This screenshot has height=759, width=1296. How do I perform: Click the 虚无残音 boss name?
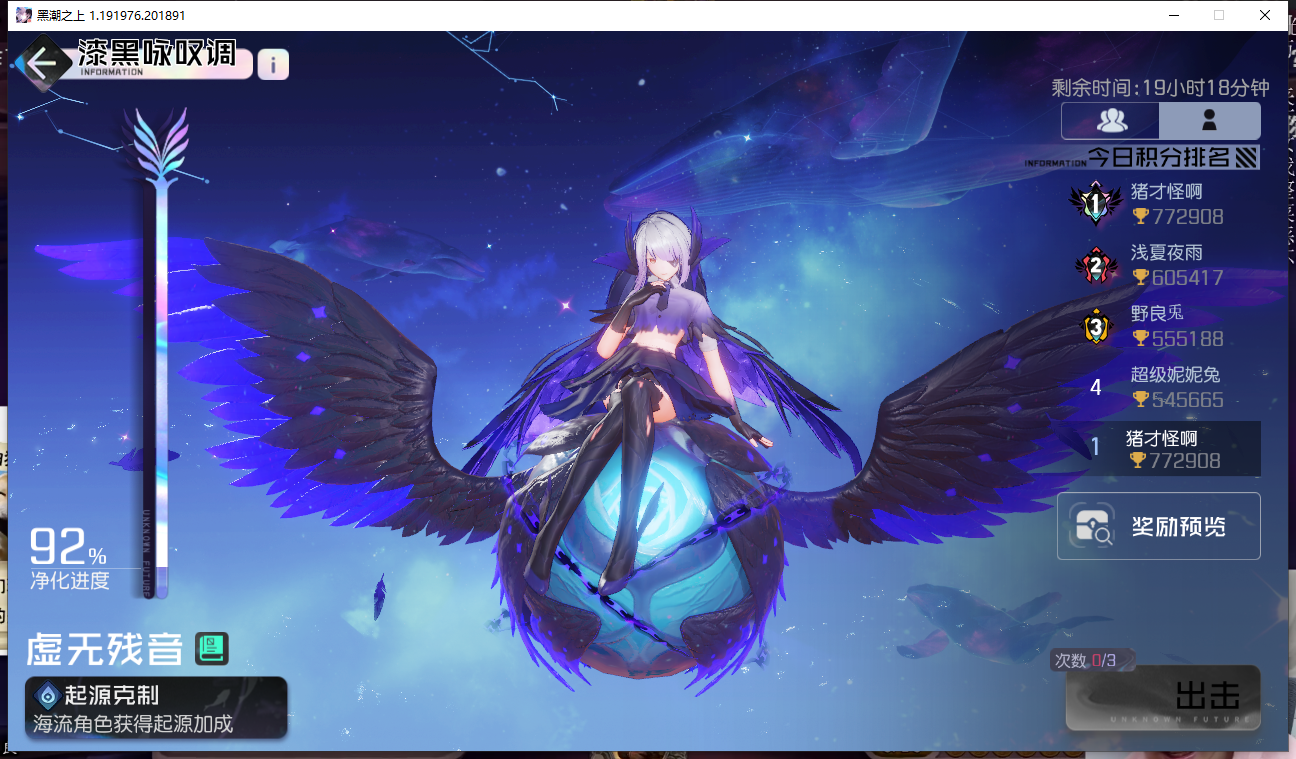pos(105,650)
